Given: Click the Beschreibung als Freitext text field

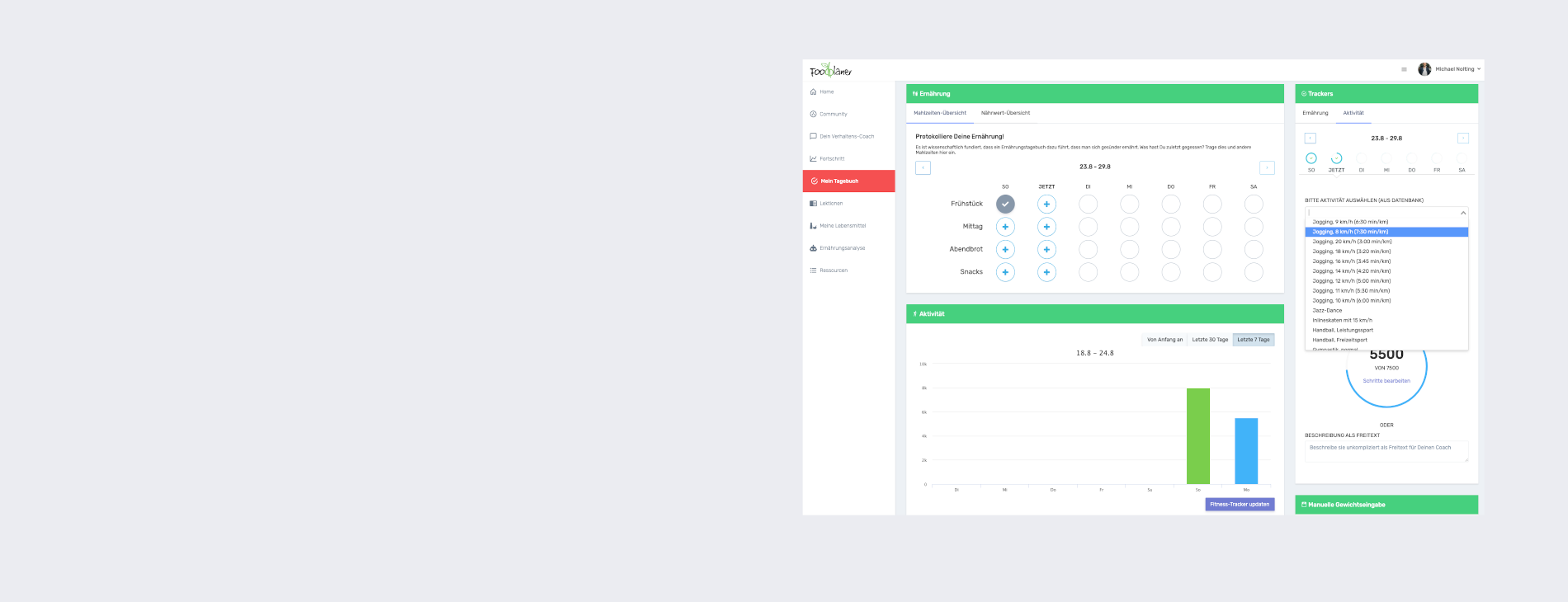Looking at the screenshot, I should pyautogui.click(x=1386, y=451).
